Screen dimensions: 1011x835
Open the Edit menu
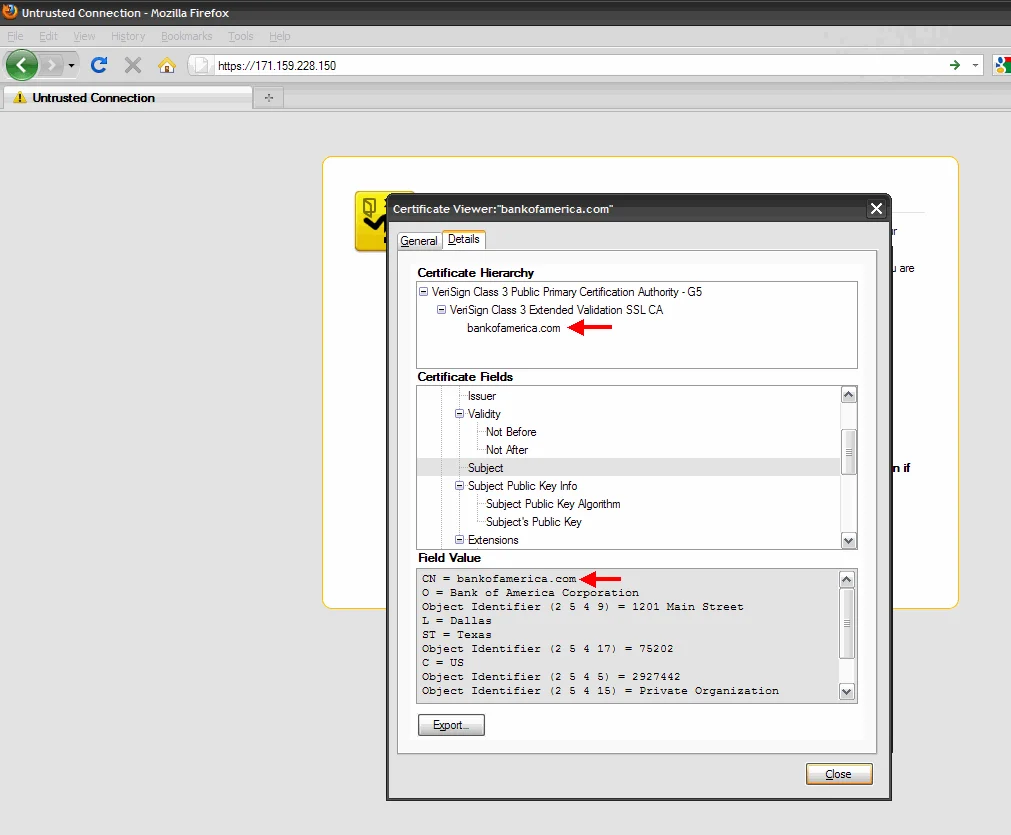pos(48,36)
